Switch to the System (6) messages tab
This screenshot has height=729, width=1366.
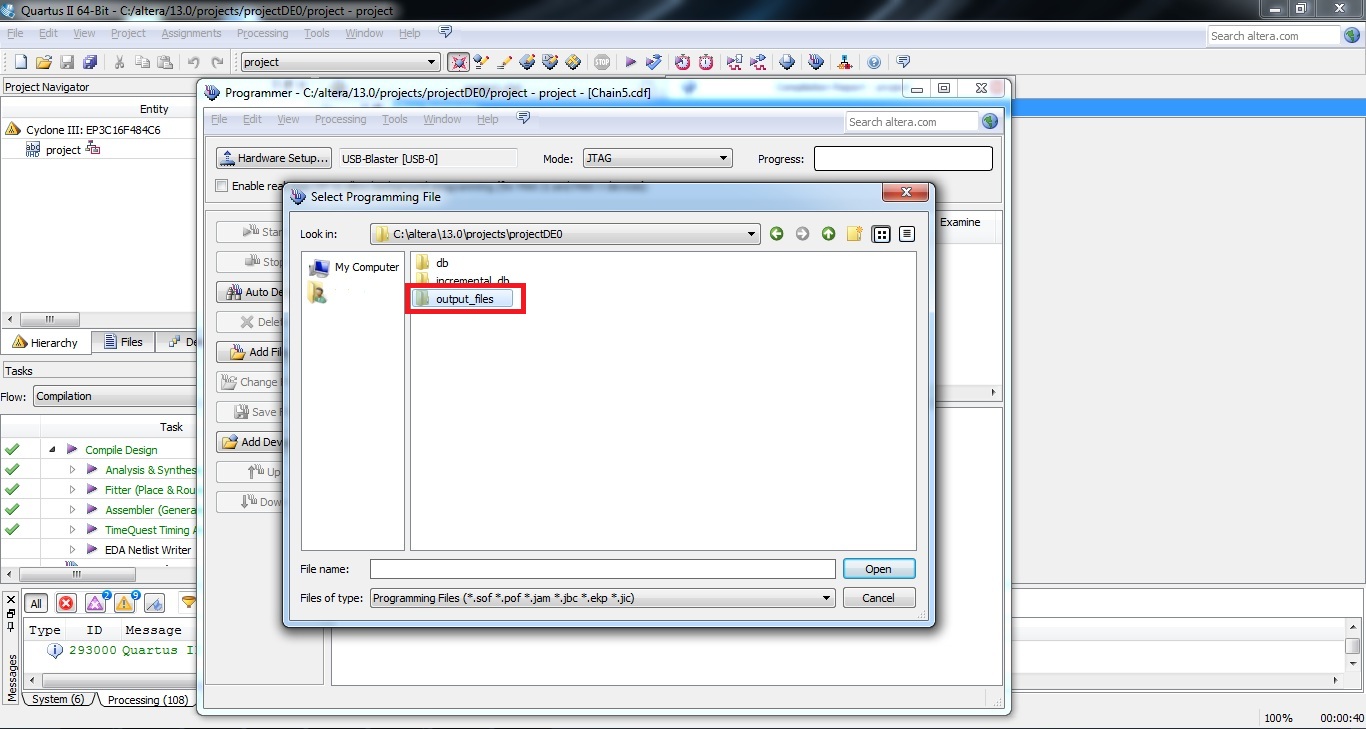point(58,699)
